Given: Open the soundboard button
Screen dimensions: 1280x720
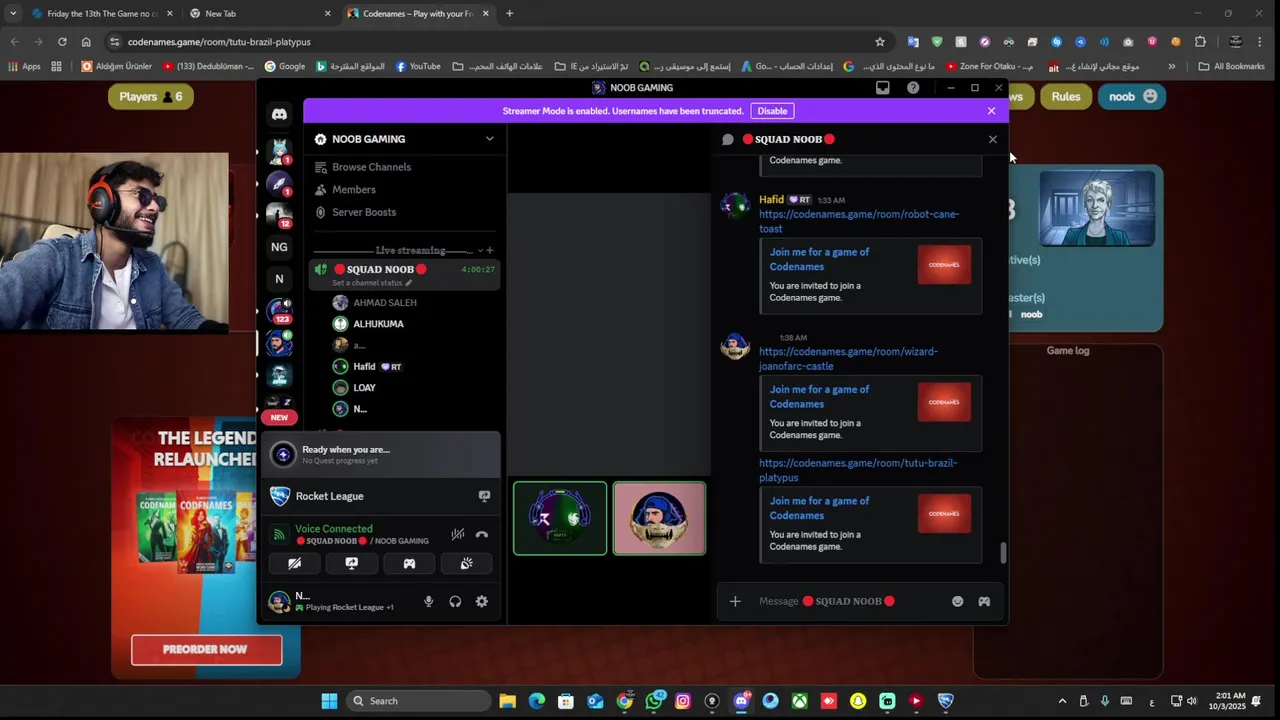Looking at the screenshot, I should click(x=466, y=564).
